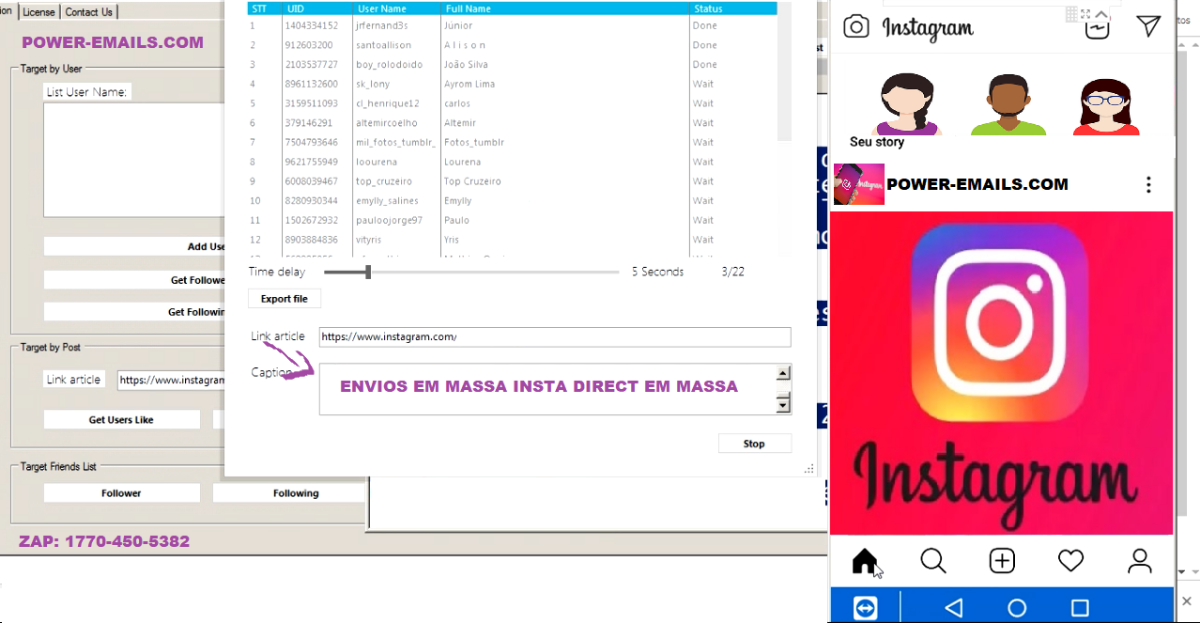Click the Follower button
Image resolution: width=1200 pixels, height=623 pixels.
[x=121, y=493]
